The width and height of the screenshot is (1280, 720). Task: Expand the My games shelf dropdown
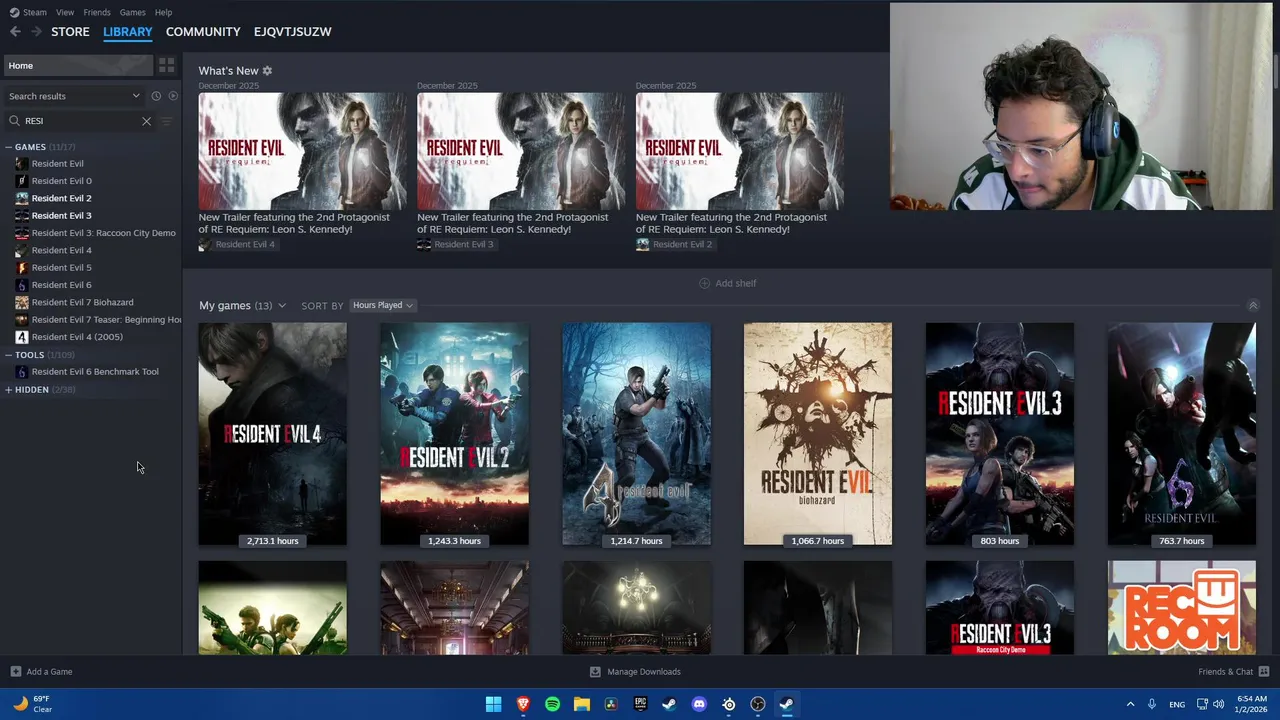click(x=282, y=306)
